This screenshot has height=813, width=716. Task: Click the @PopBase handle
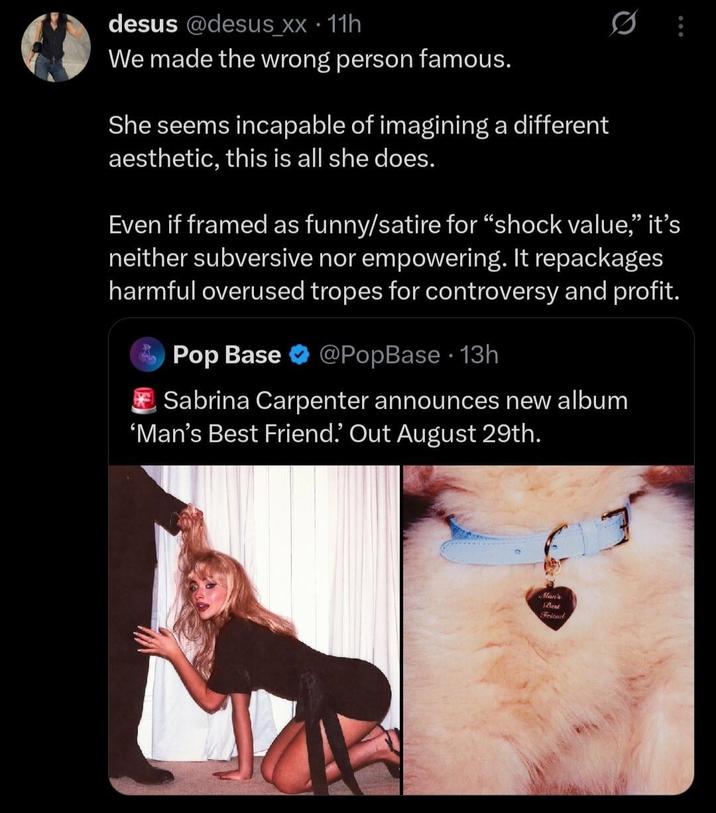[x=380, y=355]
